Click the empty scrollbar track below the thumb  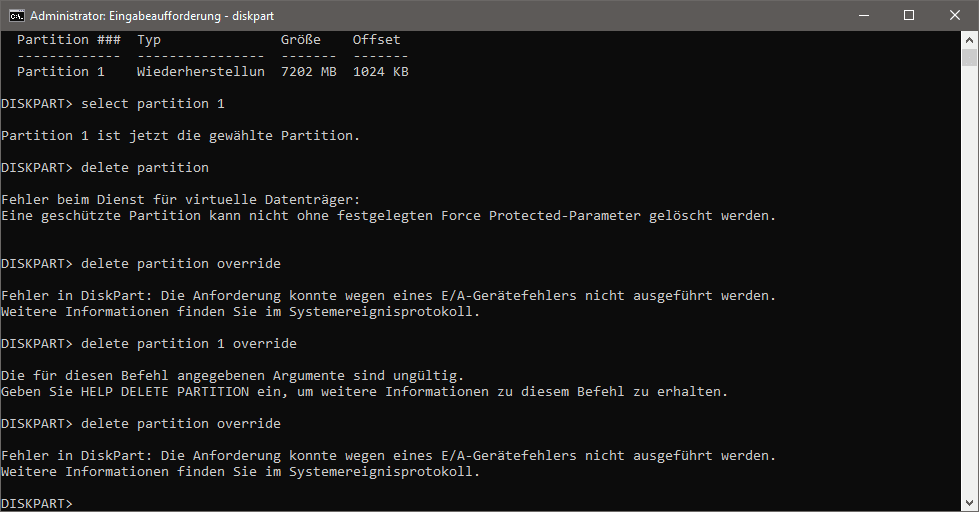[969, 281]
